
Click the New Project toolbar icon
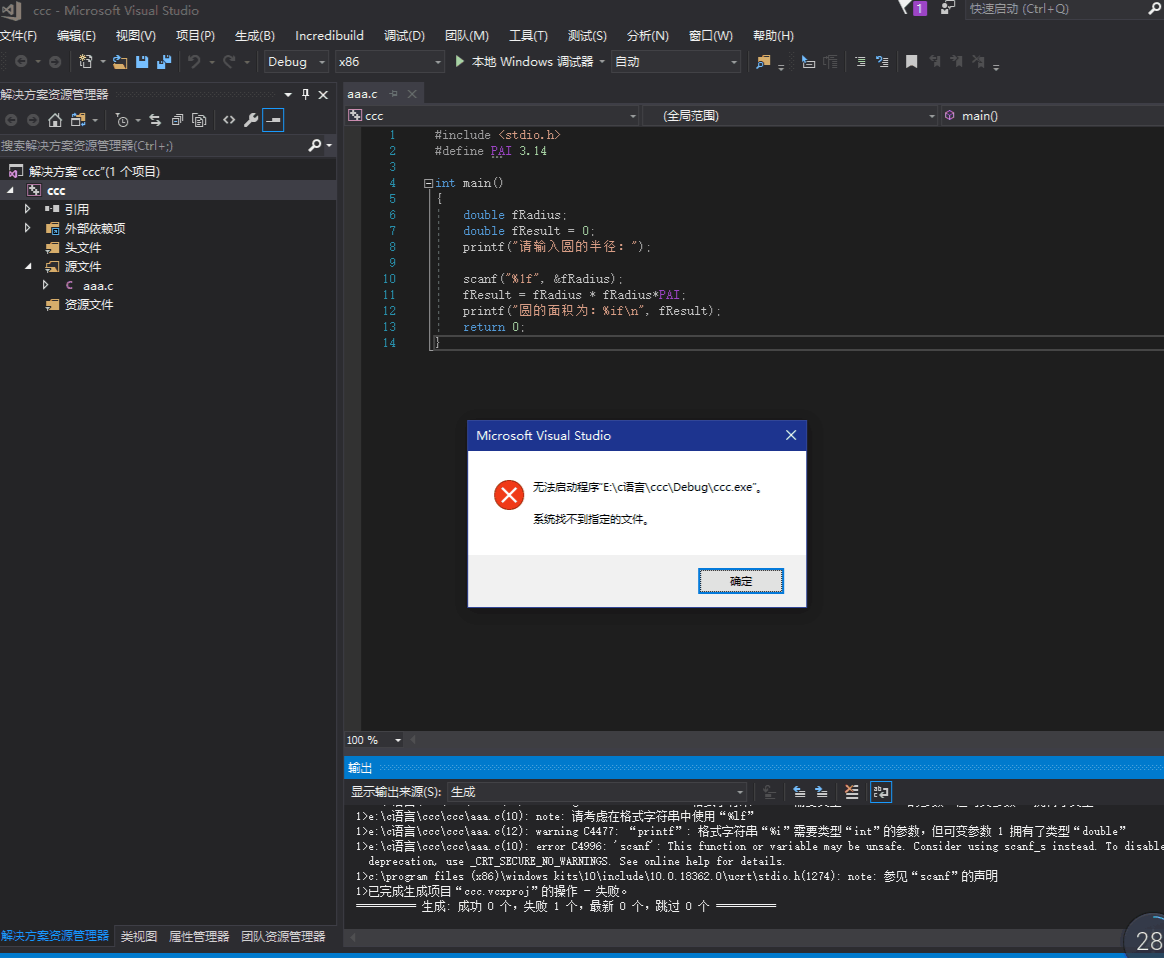[86, 62]
